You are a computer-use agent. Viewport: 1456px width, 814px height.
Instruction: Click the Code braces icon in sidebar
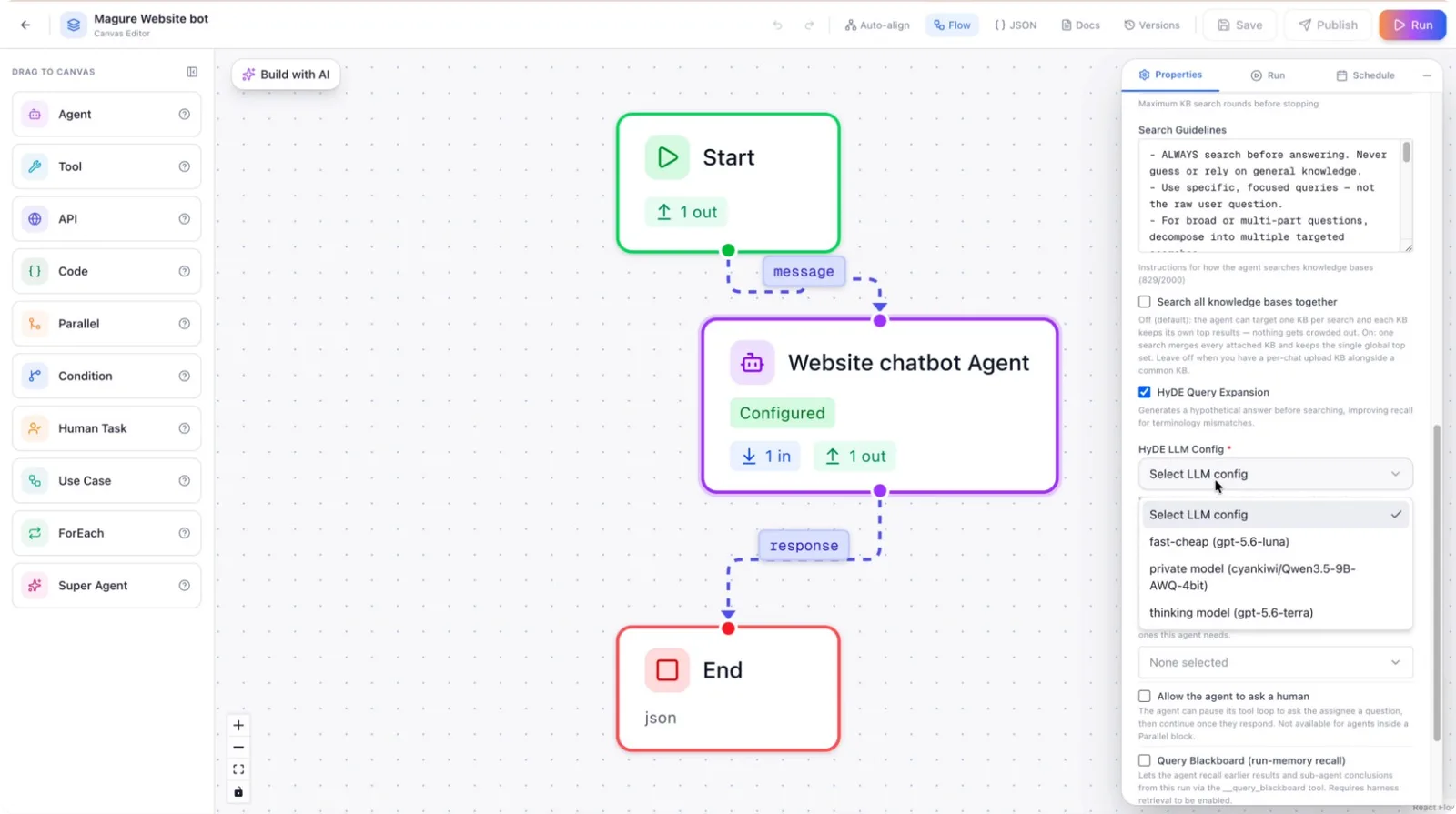[35, 271]
